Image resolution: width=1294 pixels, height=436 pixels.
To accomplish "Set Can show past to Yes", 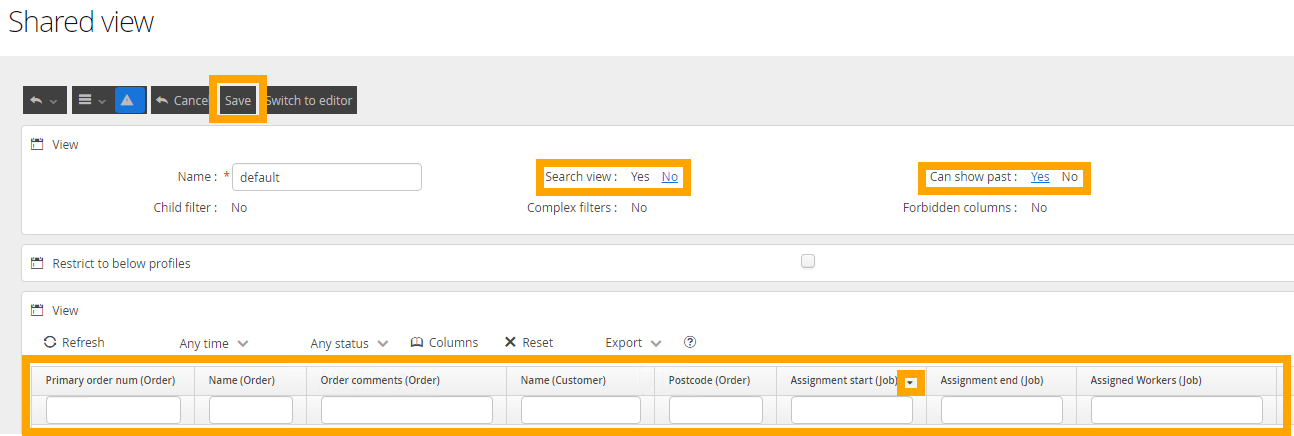I will (1040, 177).
